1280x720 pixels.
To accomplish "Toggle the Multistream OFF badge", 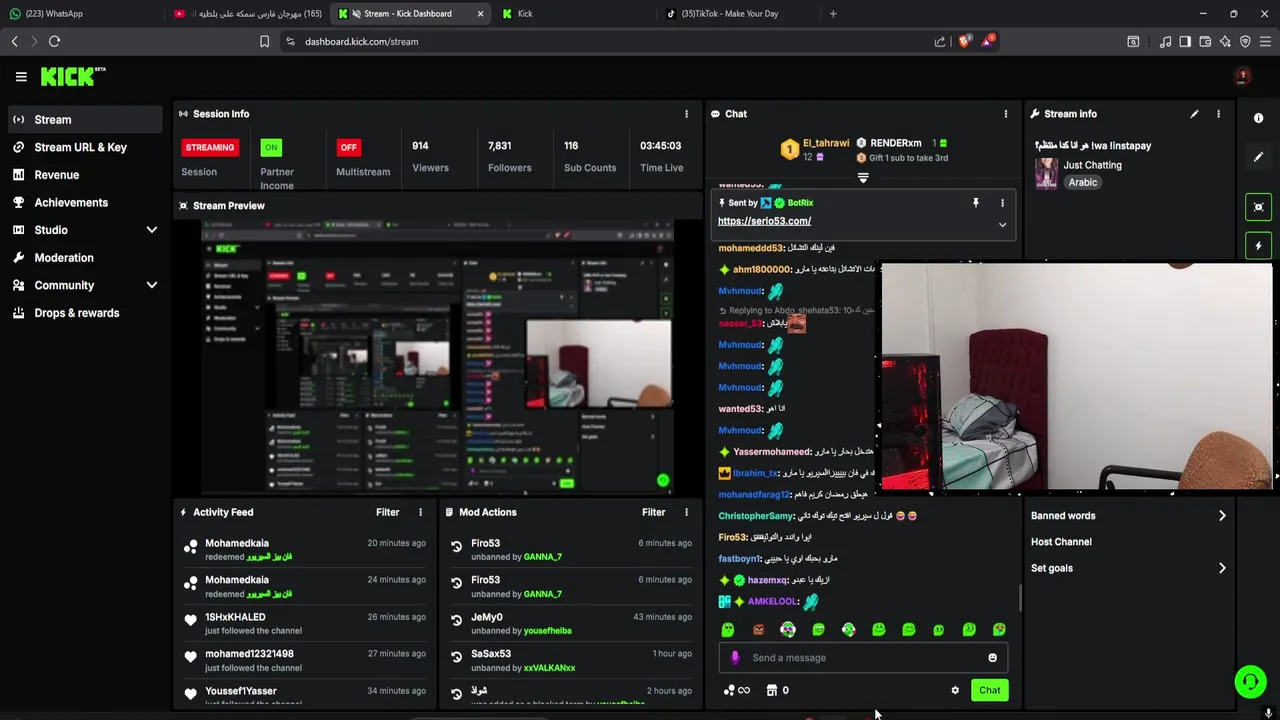I will click(x=348, y=147).
